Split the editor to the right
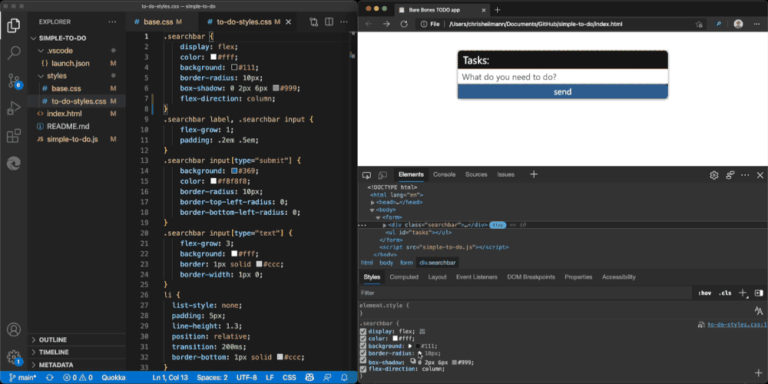768x384 pixels. tap(329, 22)
